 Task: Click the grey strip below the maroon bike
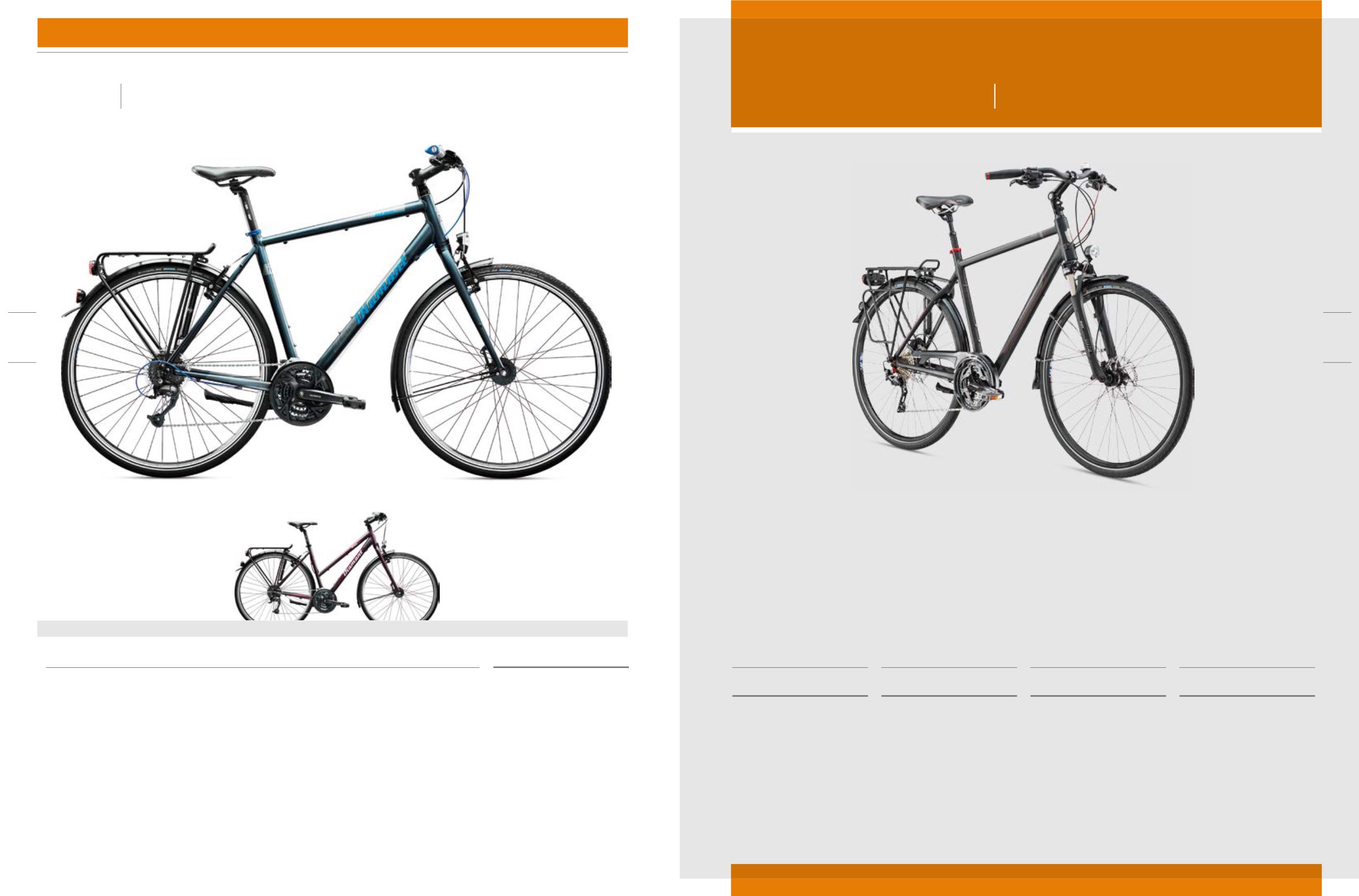(x=333, y=629)
